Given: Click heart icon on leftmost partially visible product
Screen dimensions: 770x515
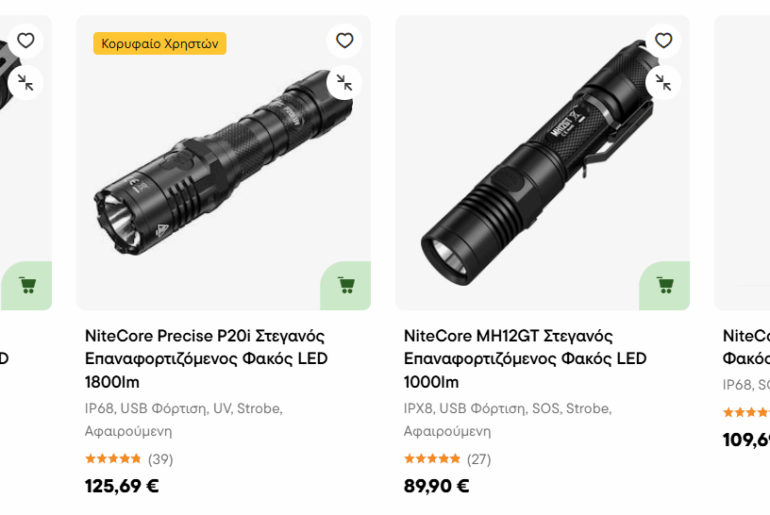Looking at the screenshot, I should 26,41.
